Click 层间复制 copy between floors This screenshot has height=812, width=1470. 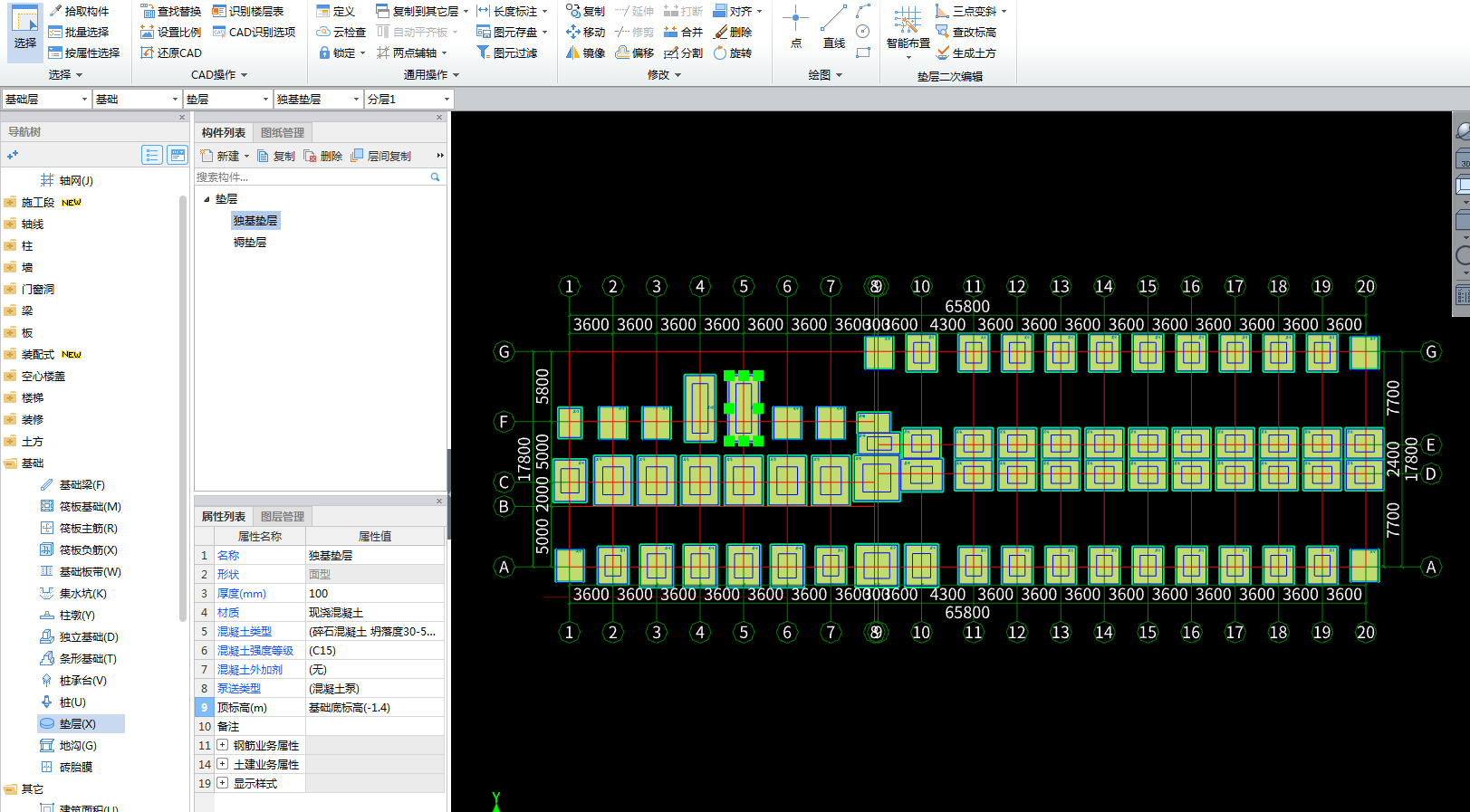tap(381, 156)
